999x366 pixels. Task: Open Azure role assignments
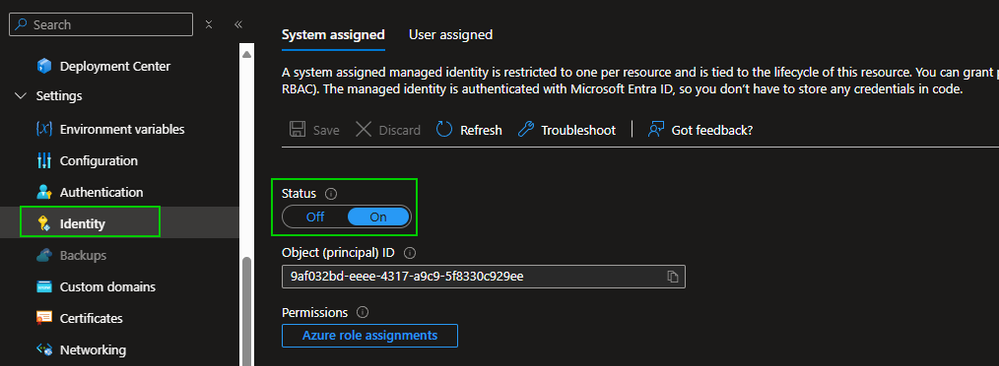(x=370, y=335)
